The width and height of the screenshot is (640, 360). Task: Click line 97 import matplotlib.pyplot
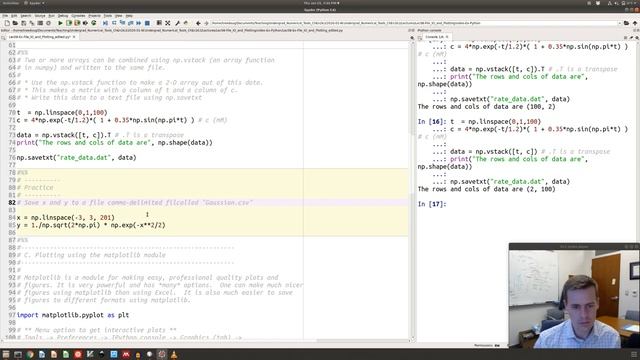coord(73,315)
